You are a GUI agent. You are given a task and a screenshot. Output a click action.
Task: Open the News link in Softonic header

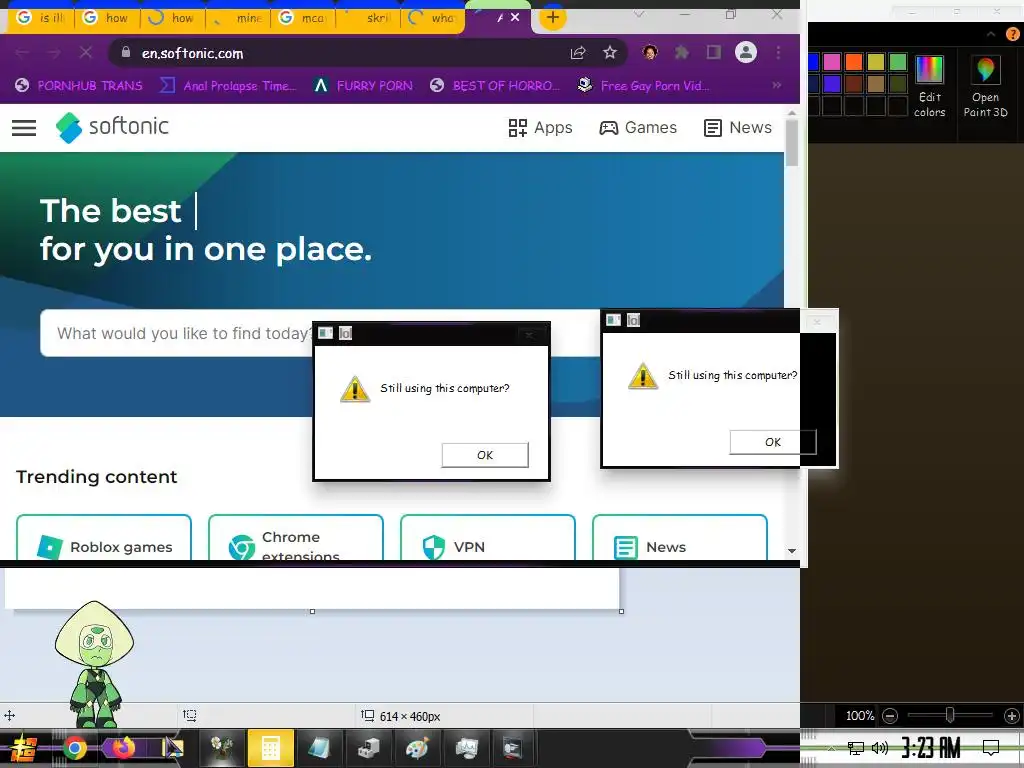738,127
